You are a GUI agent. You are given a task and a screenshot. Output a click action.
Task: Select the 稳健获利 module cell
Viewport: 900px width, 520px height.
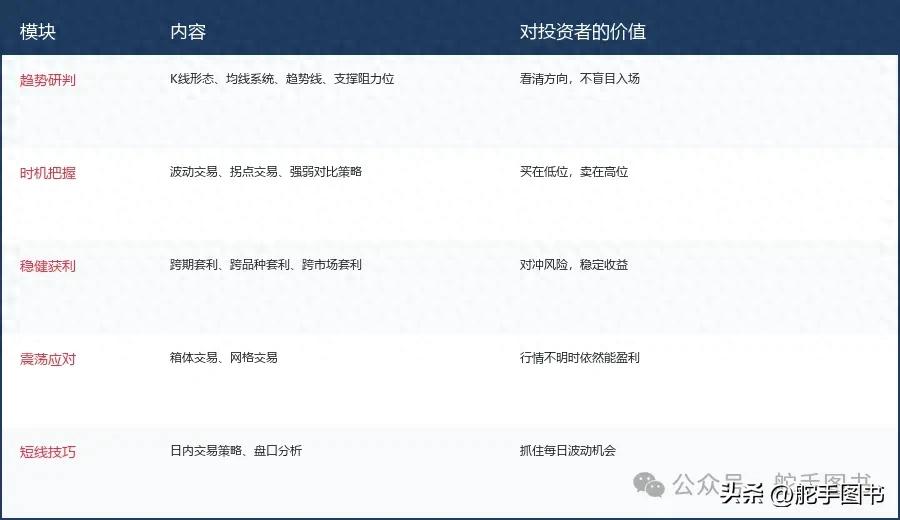48,266
